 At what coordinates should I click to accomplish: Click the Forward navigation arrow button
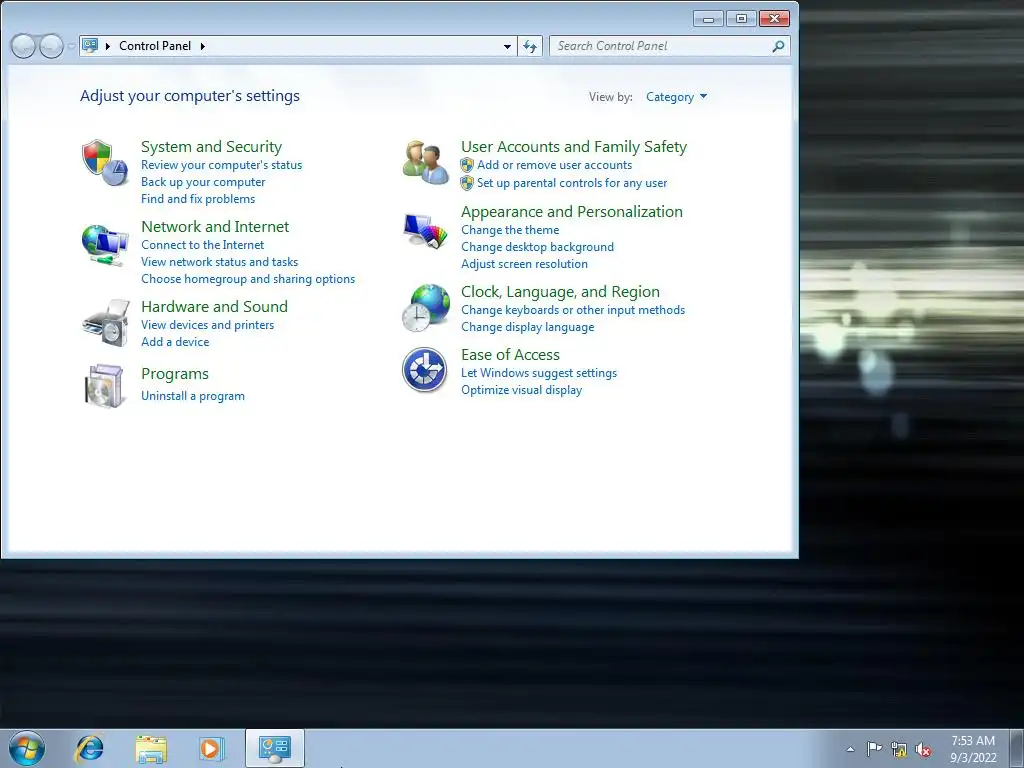51,46
